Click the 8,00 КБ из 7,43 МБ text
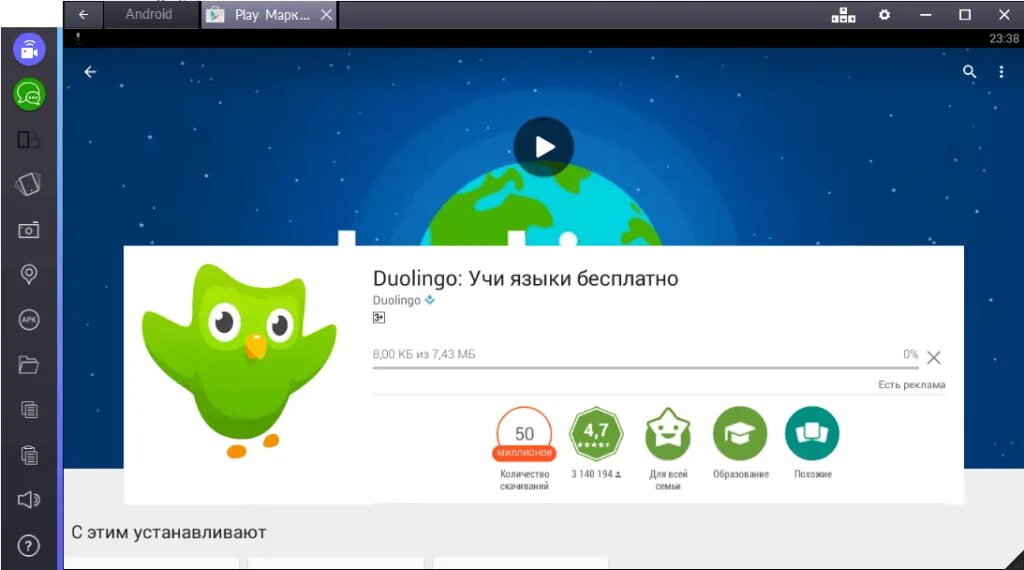 [424, 354]
